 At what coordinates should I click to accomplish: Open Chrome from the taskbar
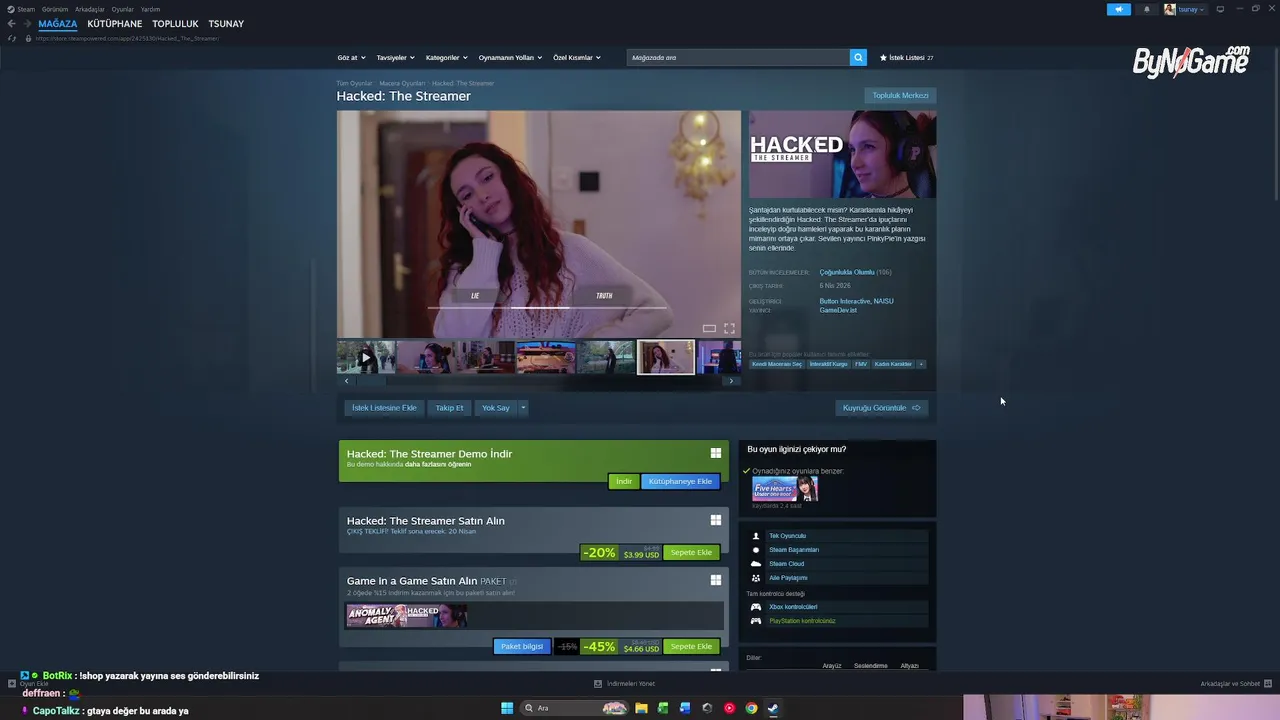coord(751,708)
